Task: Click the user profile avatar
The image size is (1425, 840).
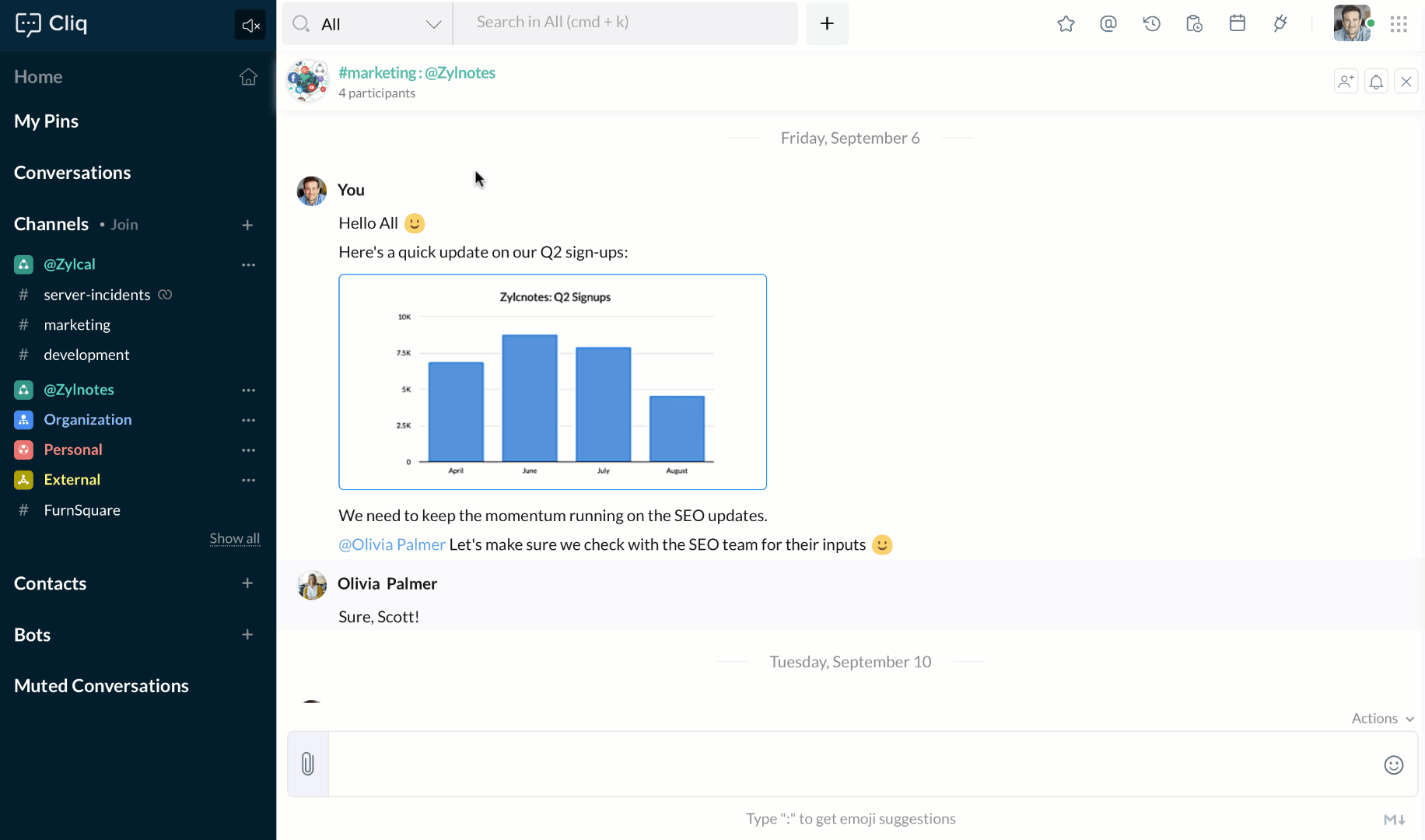Action: tap(1352, 23)
